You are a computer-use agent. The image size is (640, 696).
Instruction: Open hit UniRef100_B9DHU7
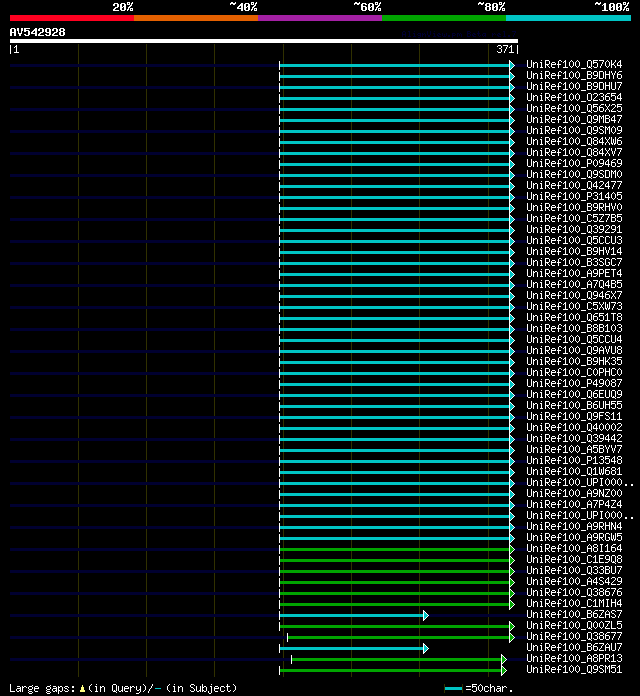574,86
